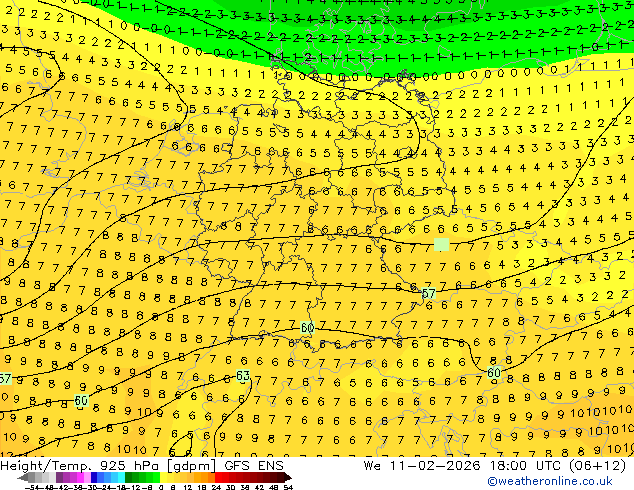Pick the bright yellow legend swatch

163,478
